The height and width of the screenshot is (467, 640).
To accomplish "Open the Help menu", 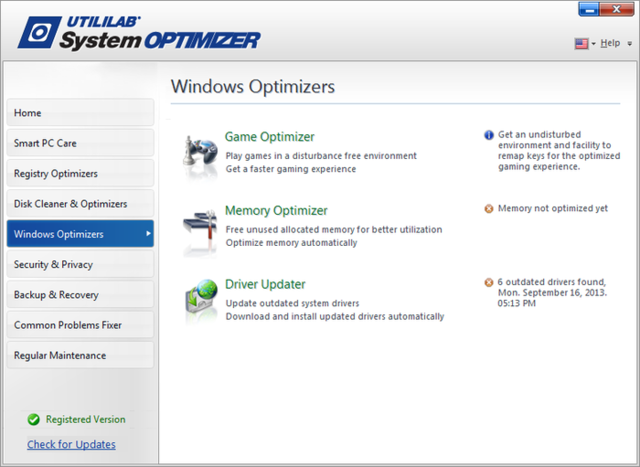I will (x=610, y=43).
